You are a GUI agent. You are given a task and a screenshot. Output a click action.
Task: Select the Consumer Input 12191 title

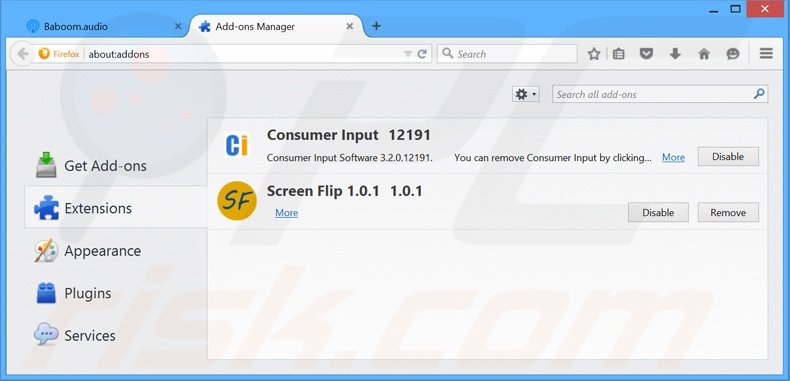[349, 135]
